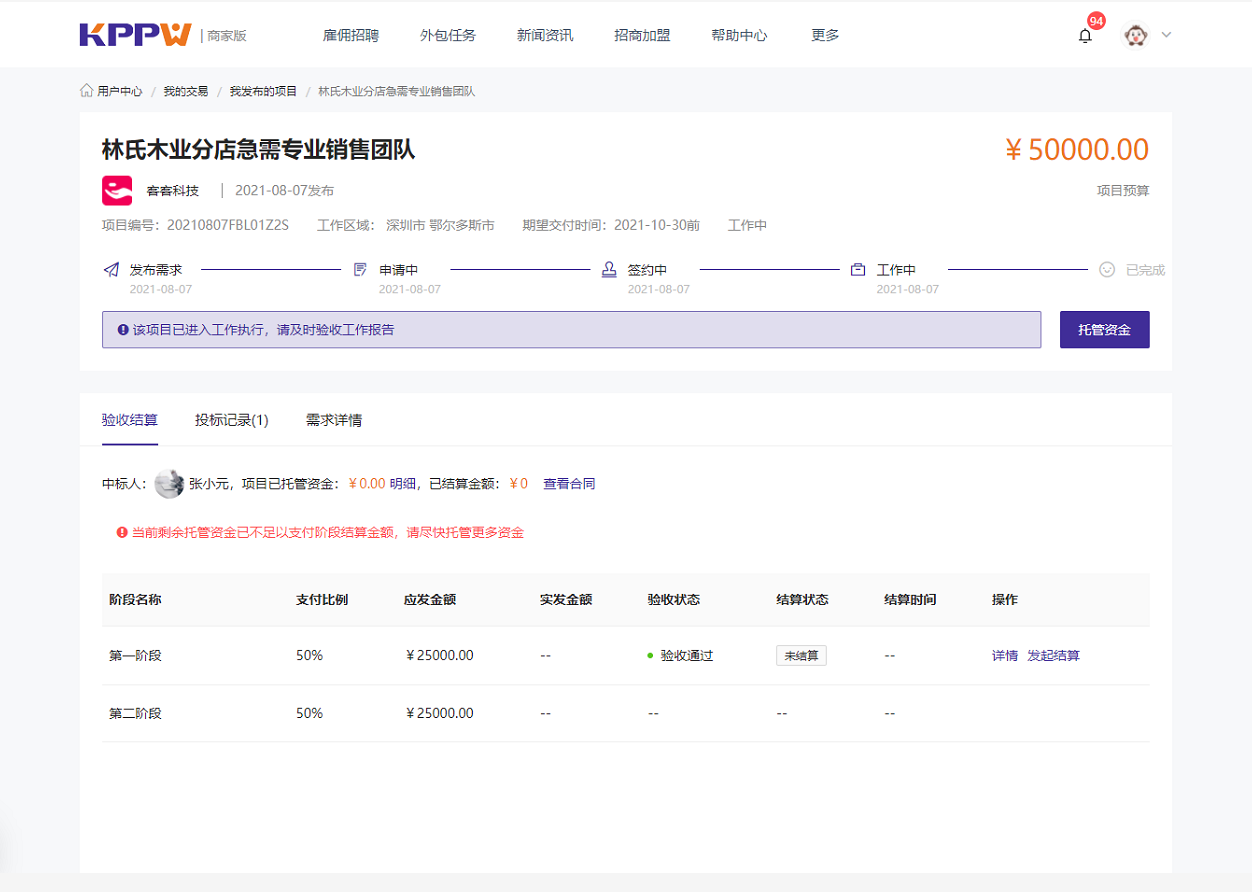Open the 招商加盟 menu
Viewport: 1252px width, 892px height.
(642, 35)
